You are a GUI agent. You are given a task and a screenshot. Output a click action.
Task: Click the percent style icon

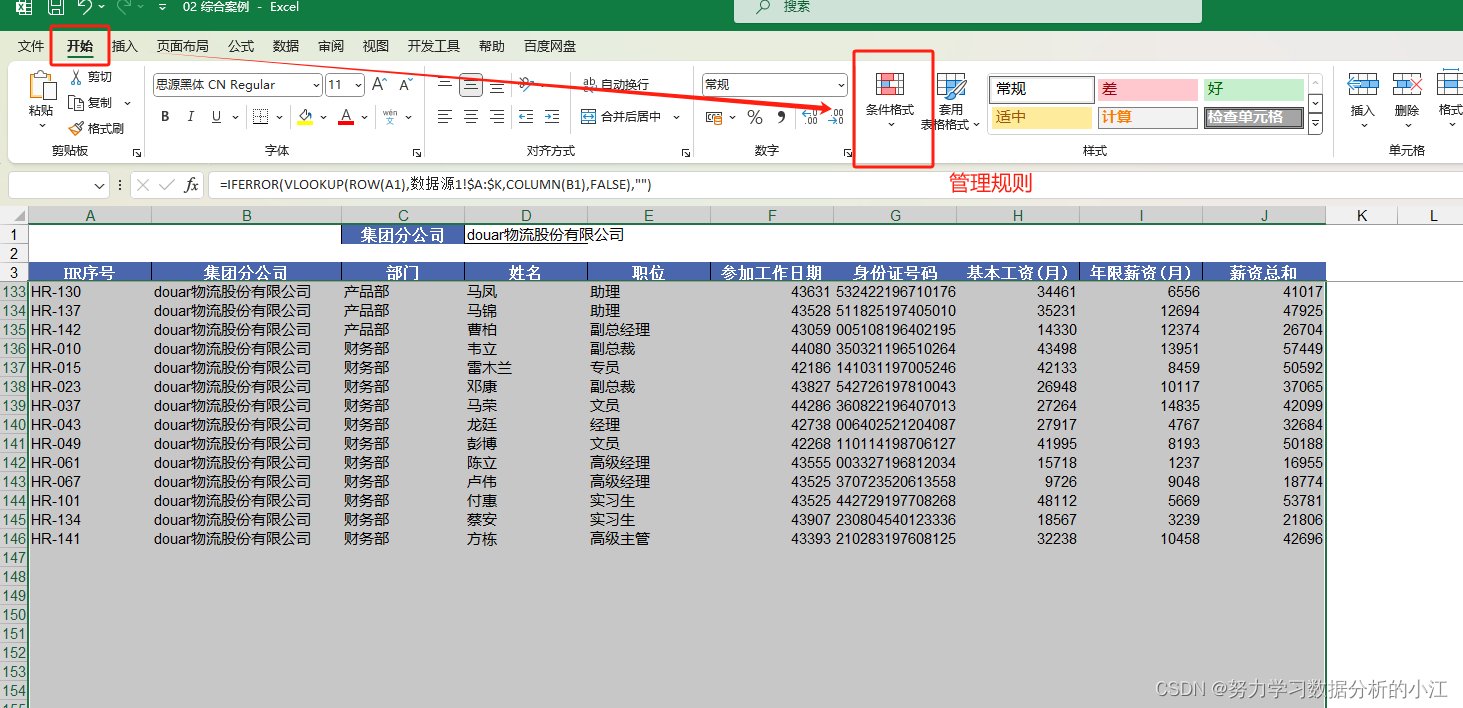coord(755,117)
